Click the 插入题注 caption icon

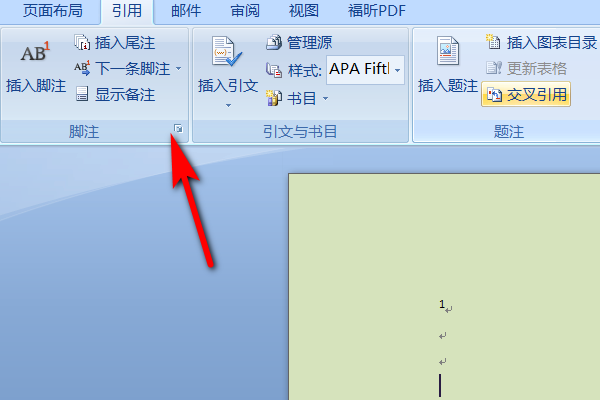447,51
